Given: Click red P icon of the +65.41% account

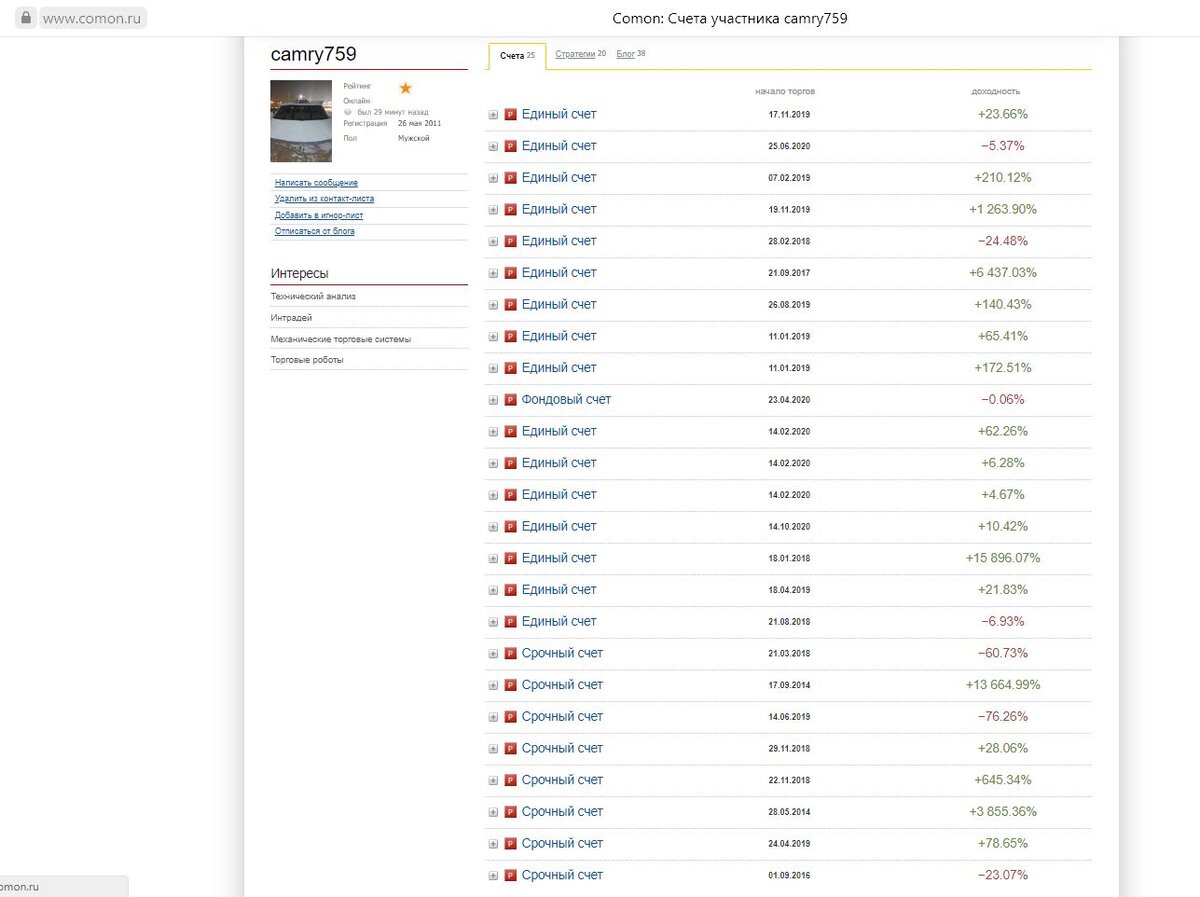Looking at the screenshot, I should click(510, 336).
